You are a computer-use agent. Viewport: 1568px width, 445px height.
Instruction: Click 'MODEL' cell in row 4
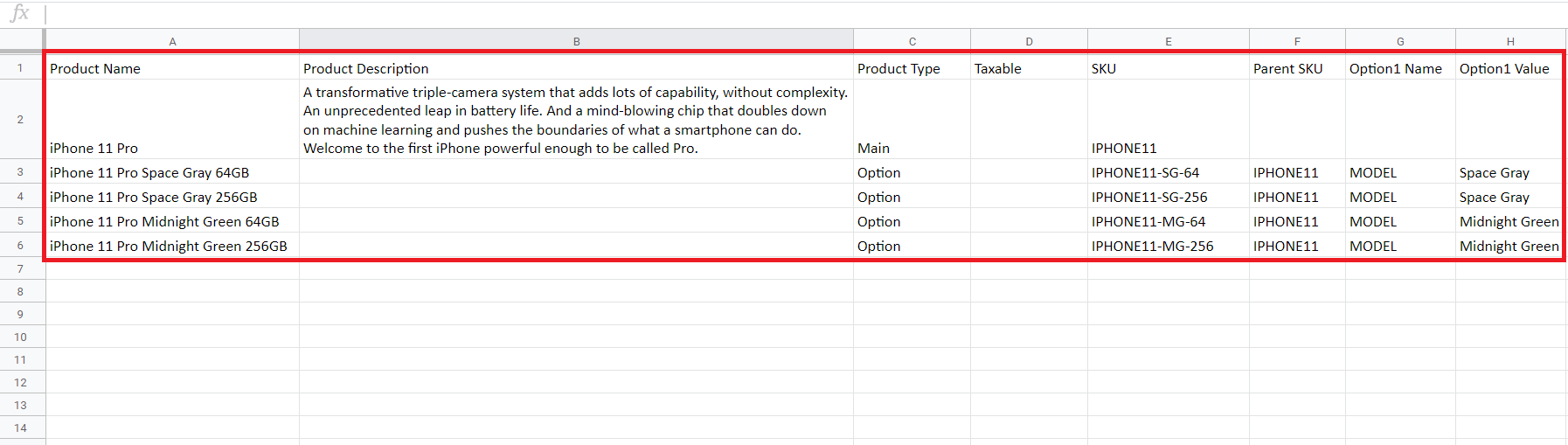pos(1400,197)
